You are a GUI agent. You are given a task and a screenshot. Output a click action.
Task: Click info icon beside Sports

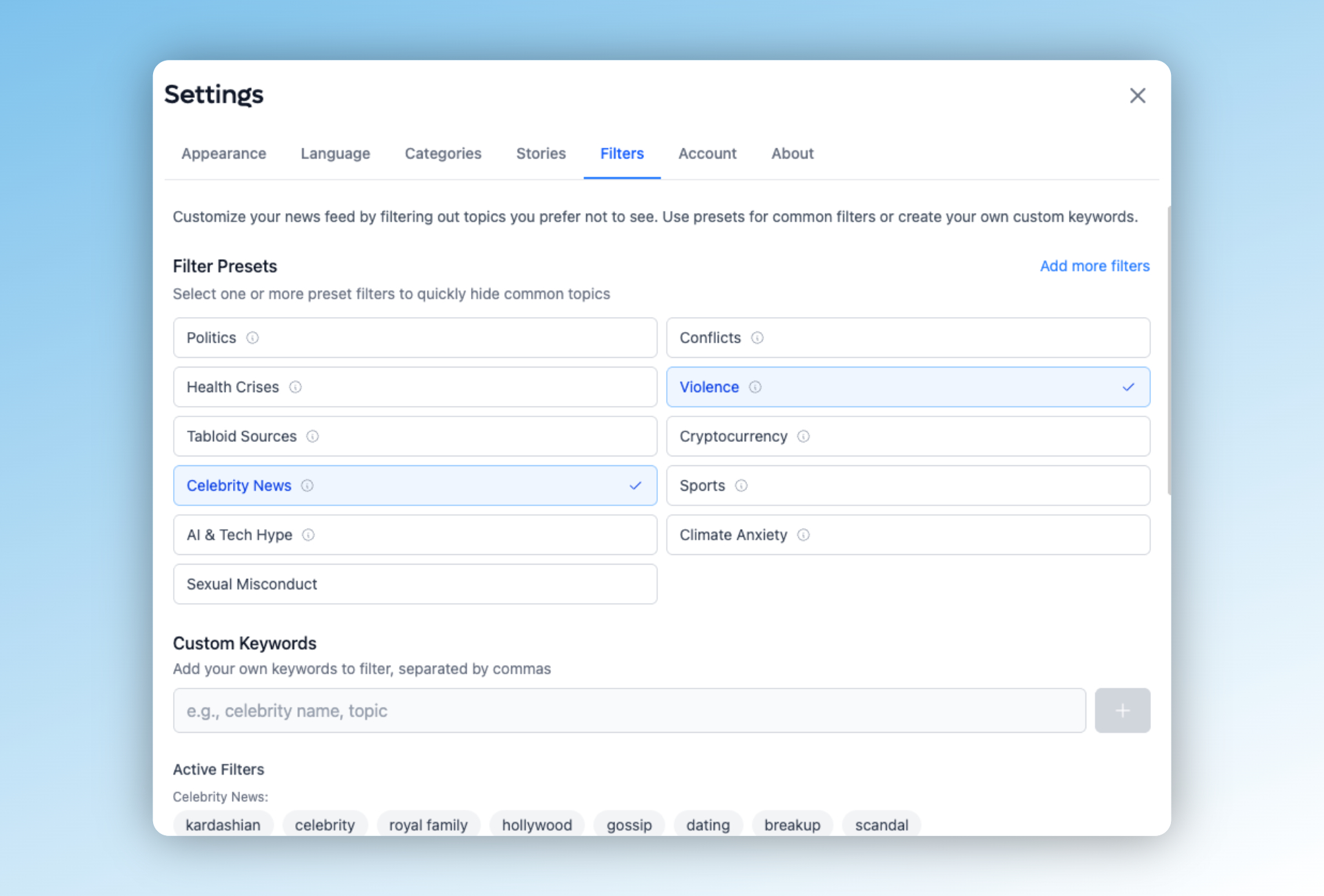[x=741, y=486]
